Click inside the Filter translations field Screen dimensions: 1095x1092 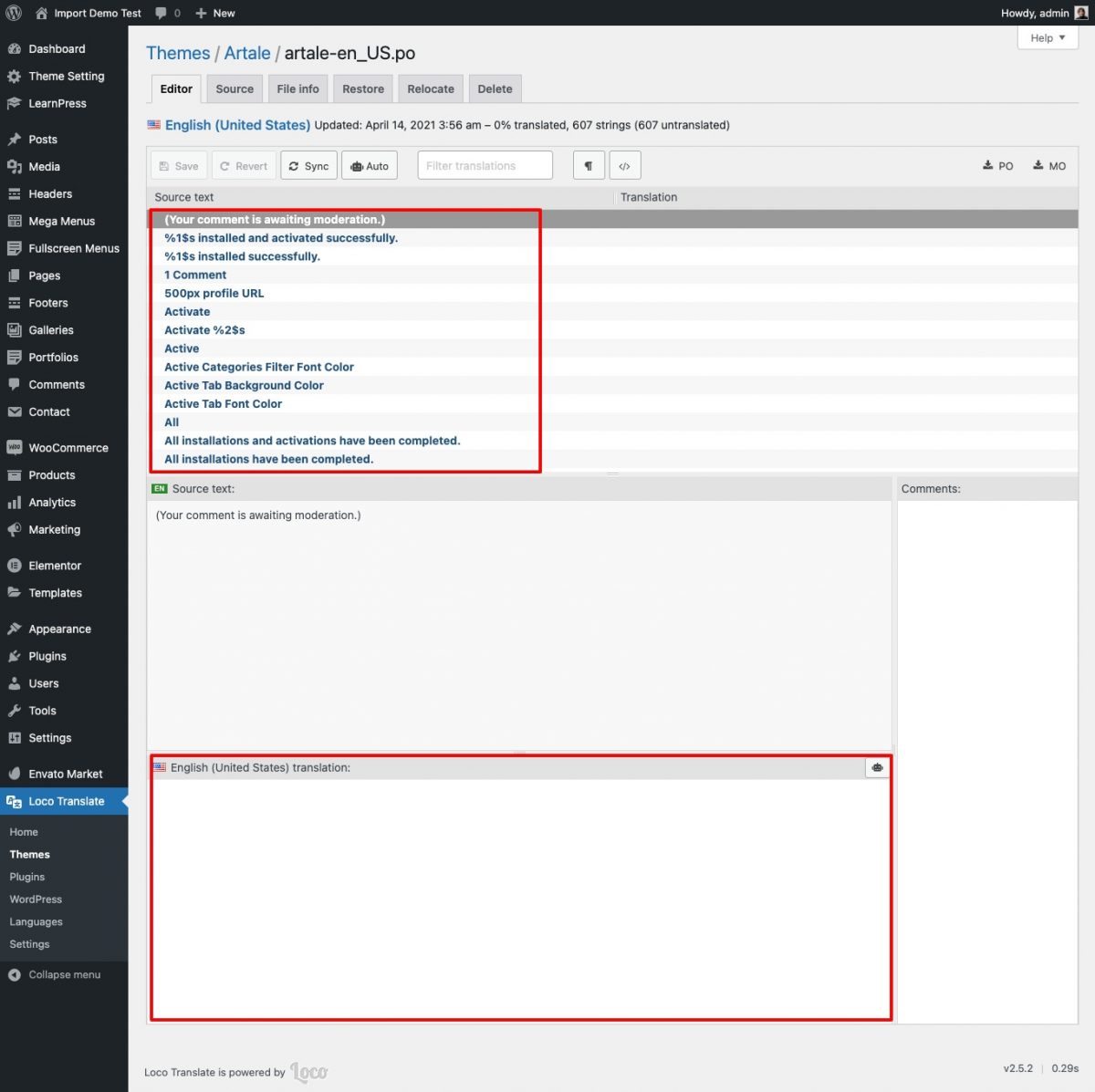coord(485,165)
